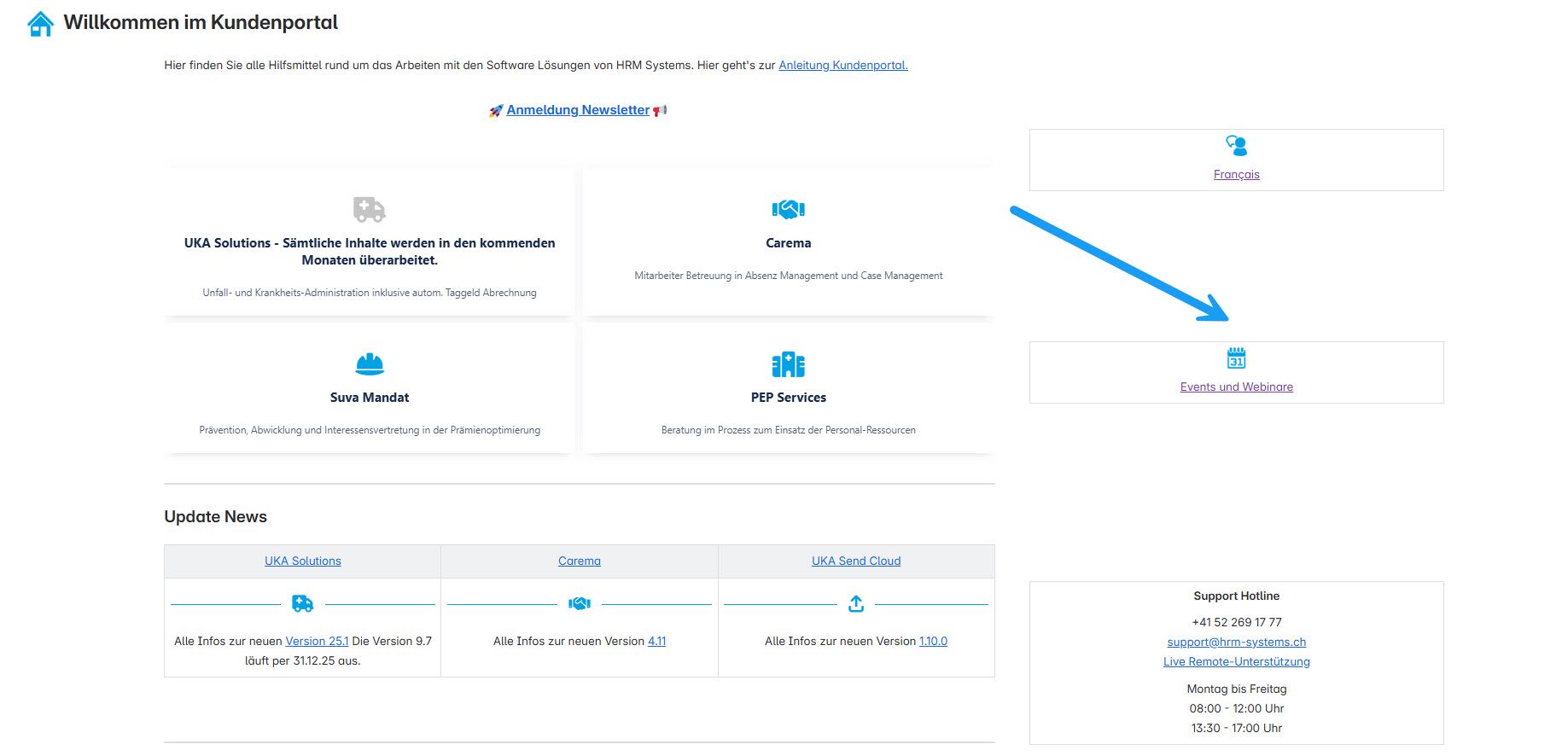Open version 1.10.0 link
Screen dimensions: 1568x756
(x=933, y=641)
